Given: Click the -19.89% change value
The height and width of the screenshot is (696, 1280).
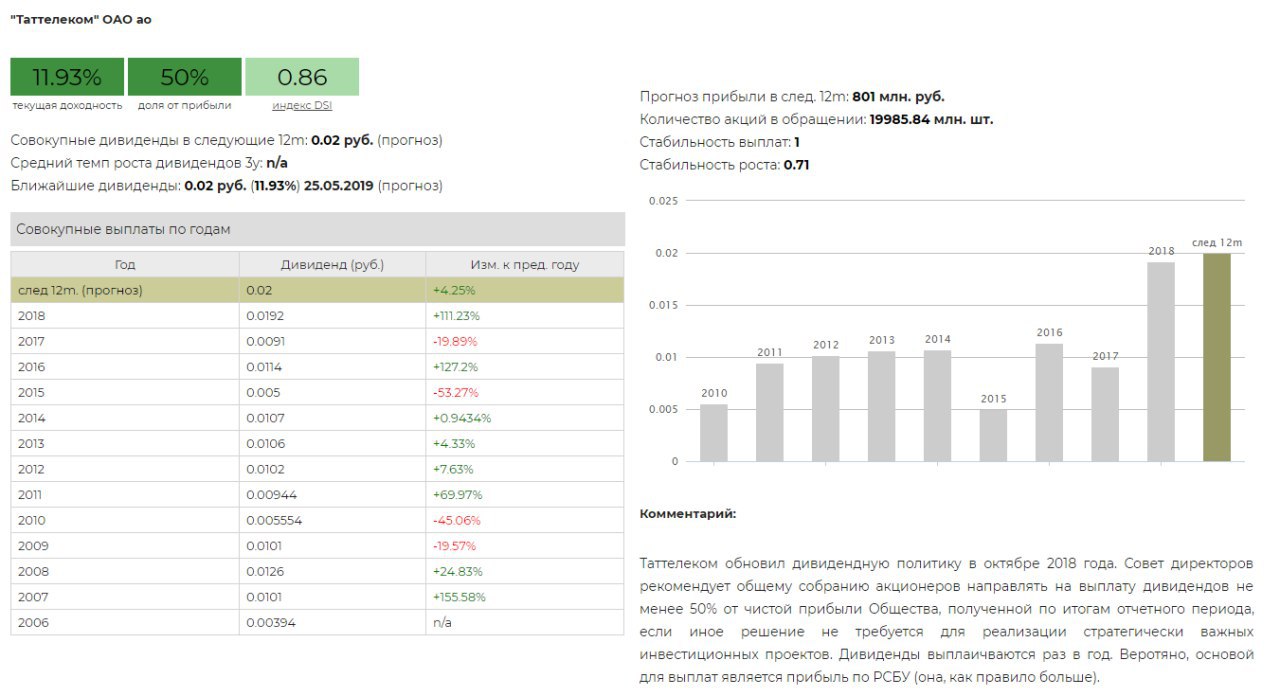Looking at the screenshot, I should (x=454, y=341).
